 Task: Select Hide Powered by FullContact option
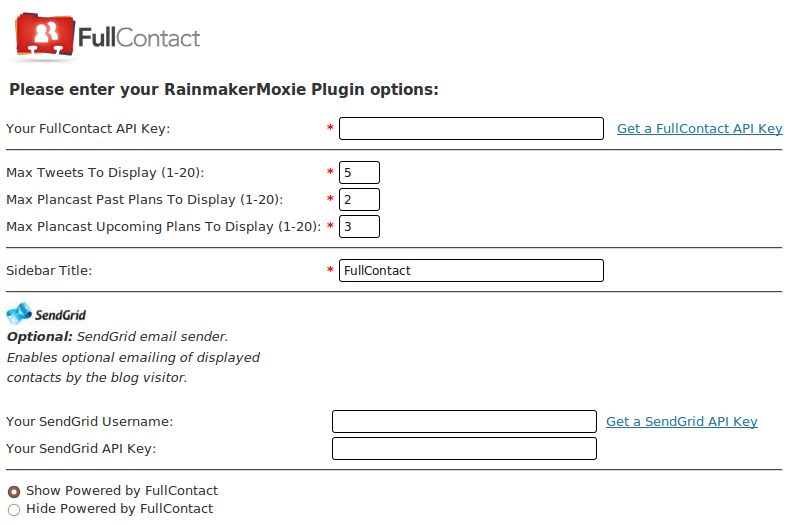14,509
